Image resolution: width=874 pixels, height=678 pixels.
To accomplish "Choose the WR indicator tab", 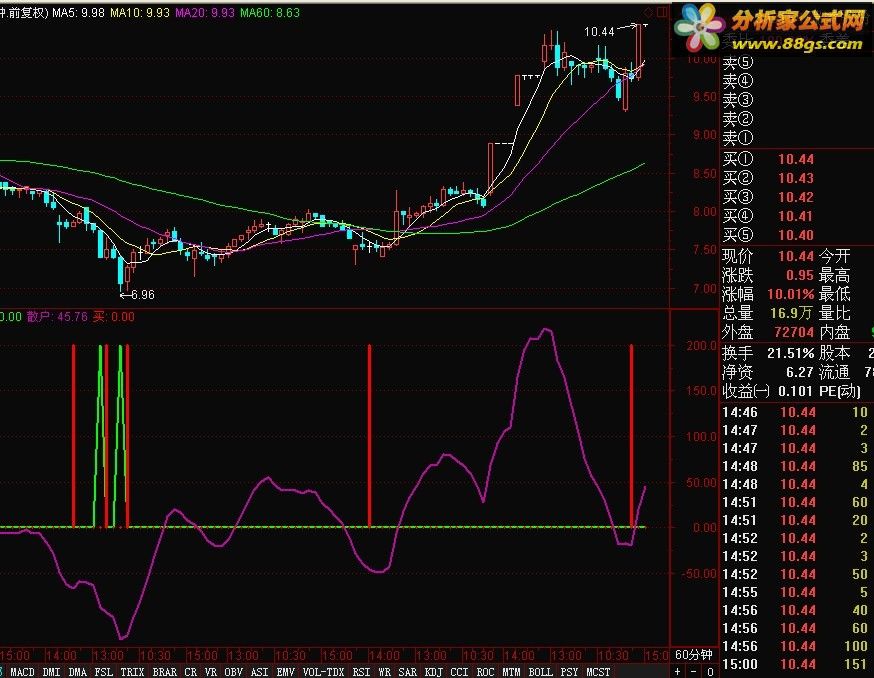I will click(x=385, y=672).
